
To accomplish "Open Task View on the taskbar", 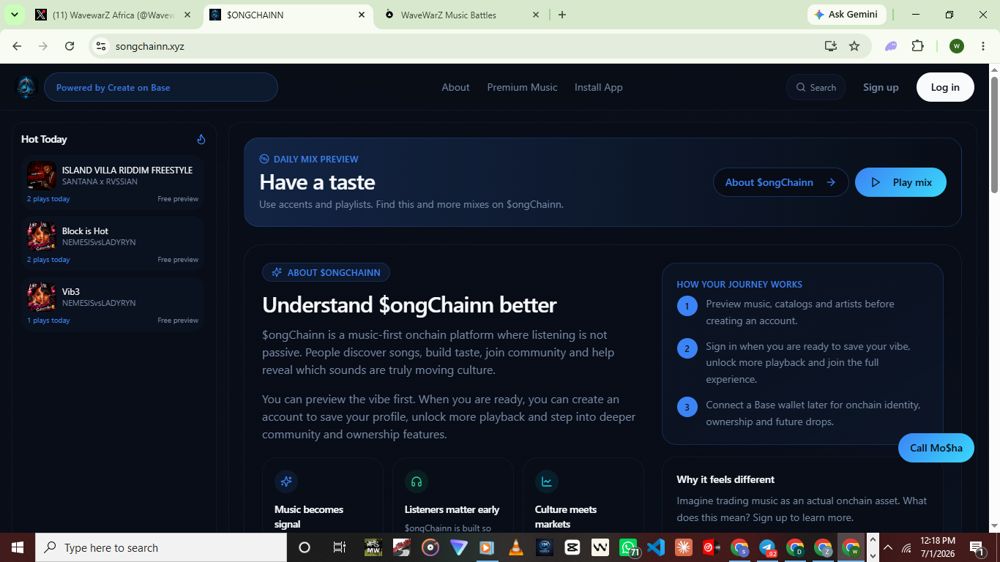I will (339, 547).
